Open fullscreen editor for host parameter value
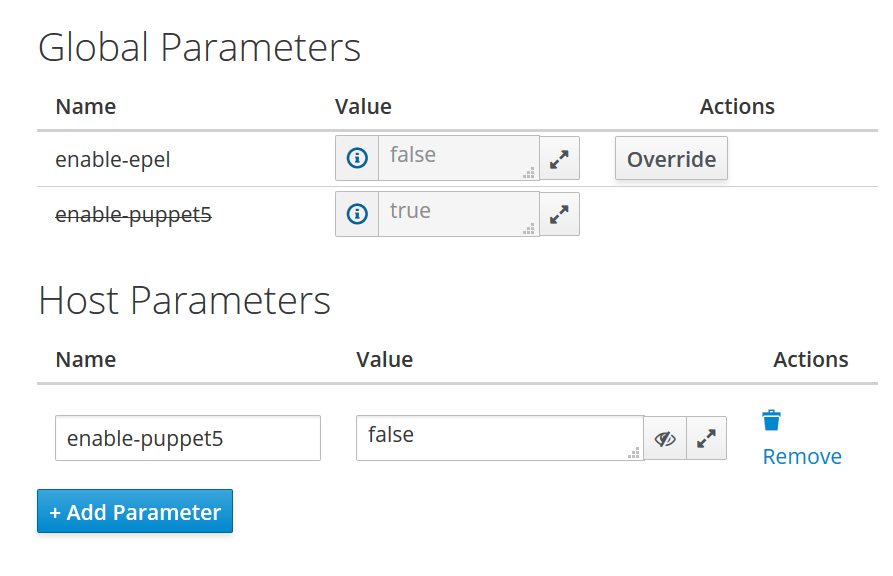 point(707,438)
